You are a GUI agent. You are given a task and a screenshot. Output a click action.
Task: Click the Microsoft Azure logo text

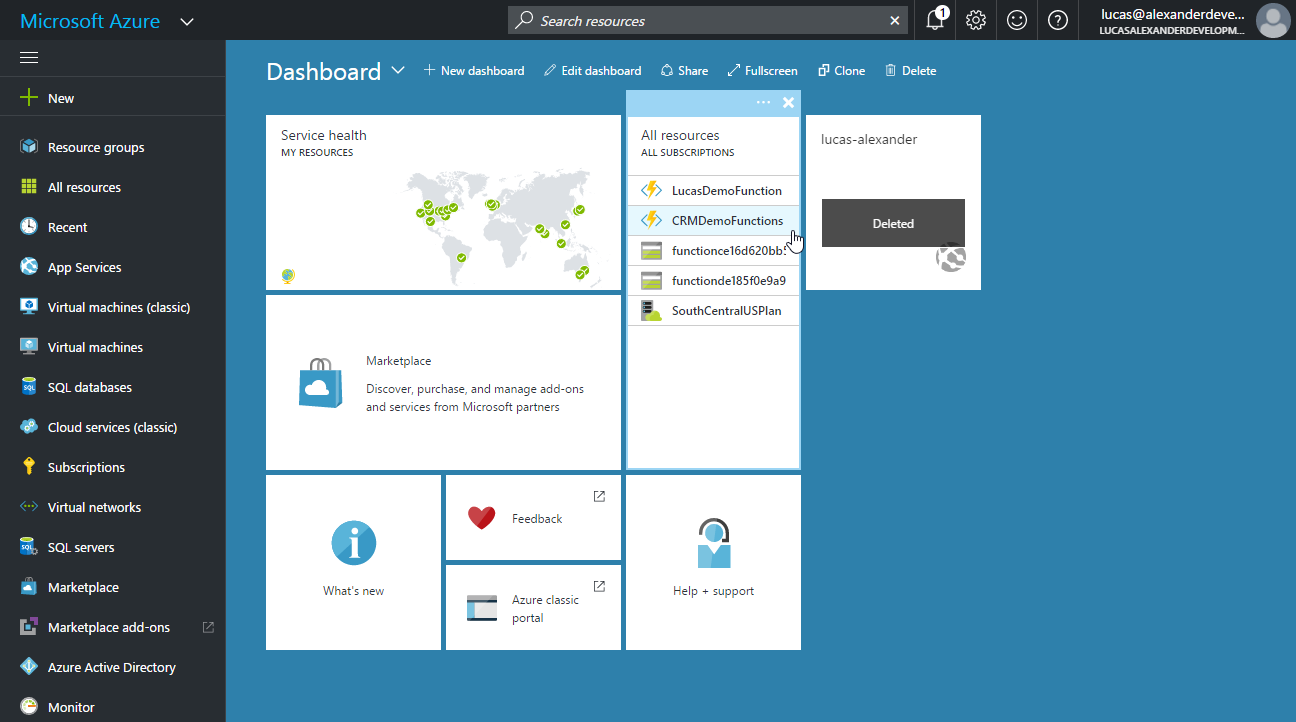click(x=90, y=21)
